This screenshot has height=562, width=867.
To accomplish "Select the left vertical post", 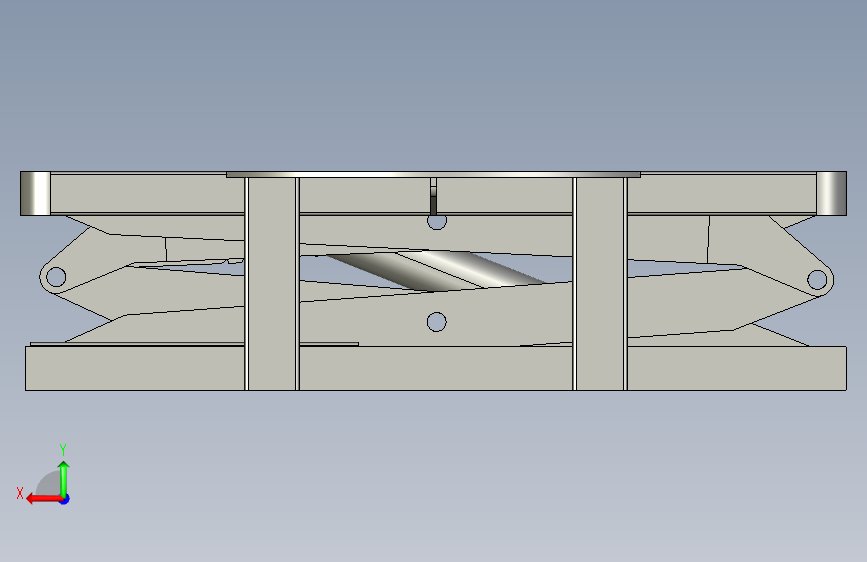I will click(x=272, y=284).
